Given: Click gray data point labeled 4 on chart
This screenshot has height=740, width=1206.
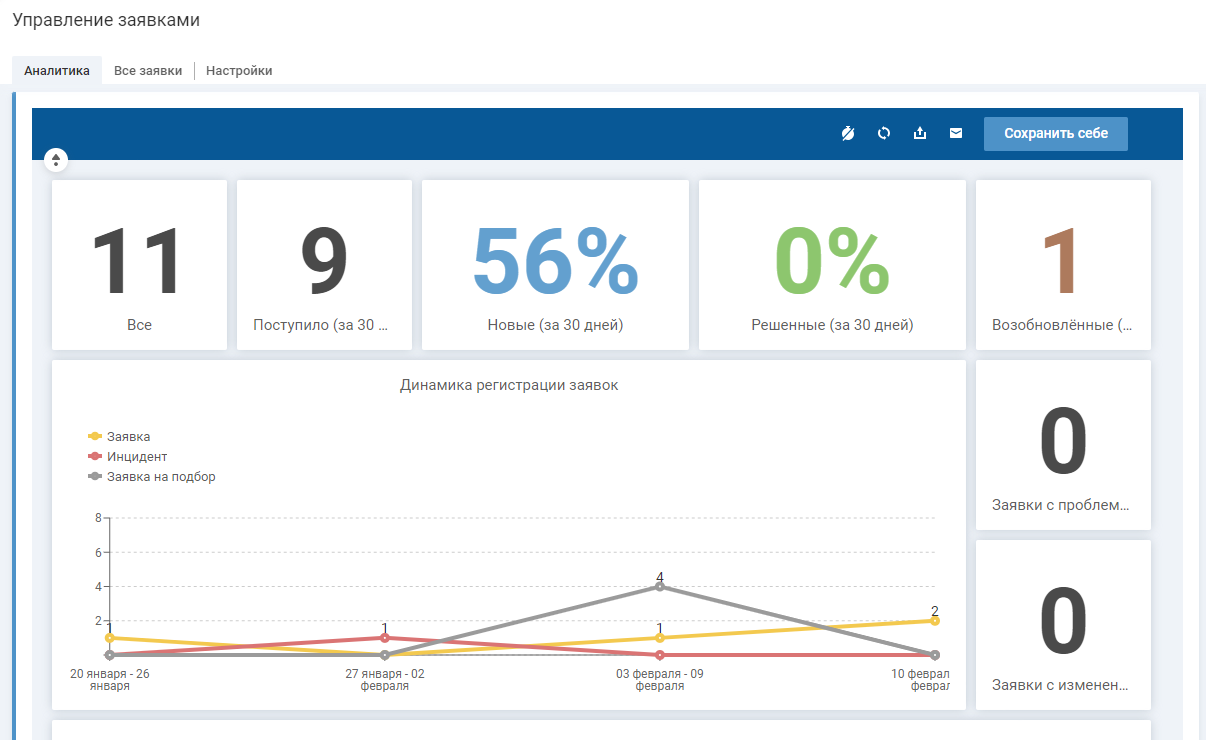Looking at the screenshot, I should click(x=659, y=587).
